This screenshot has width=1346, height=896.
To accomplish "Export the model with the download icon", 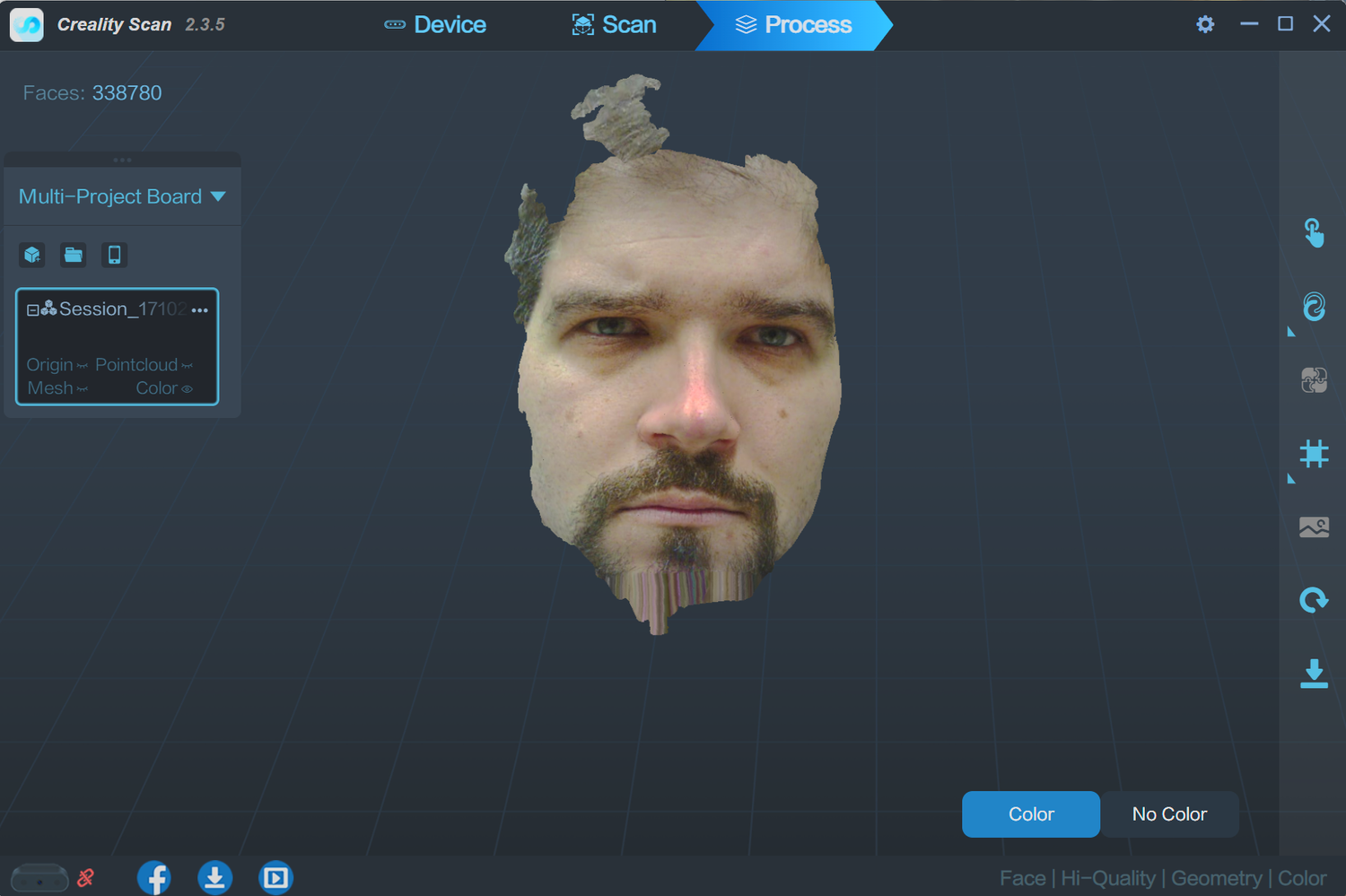I will coord(1313,674).
